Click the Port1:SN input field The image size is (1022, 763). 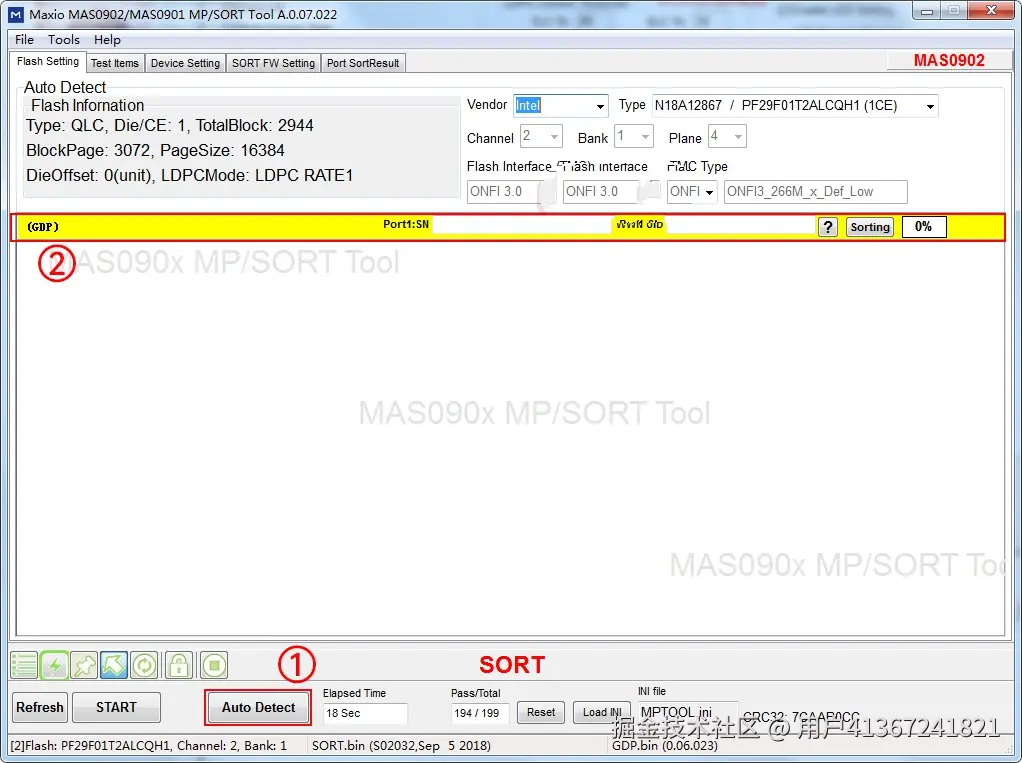[x=521, y=225]
